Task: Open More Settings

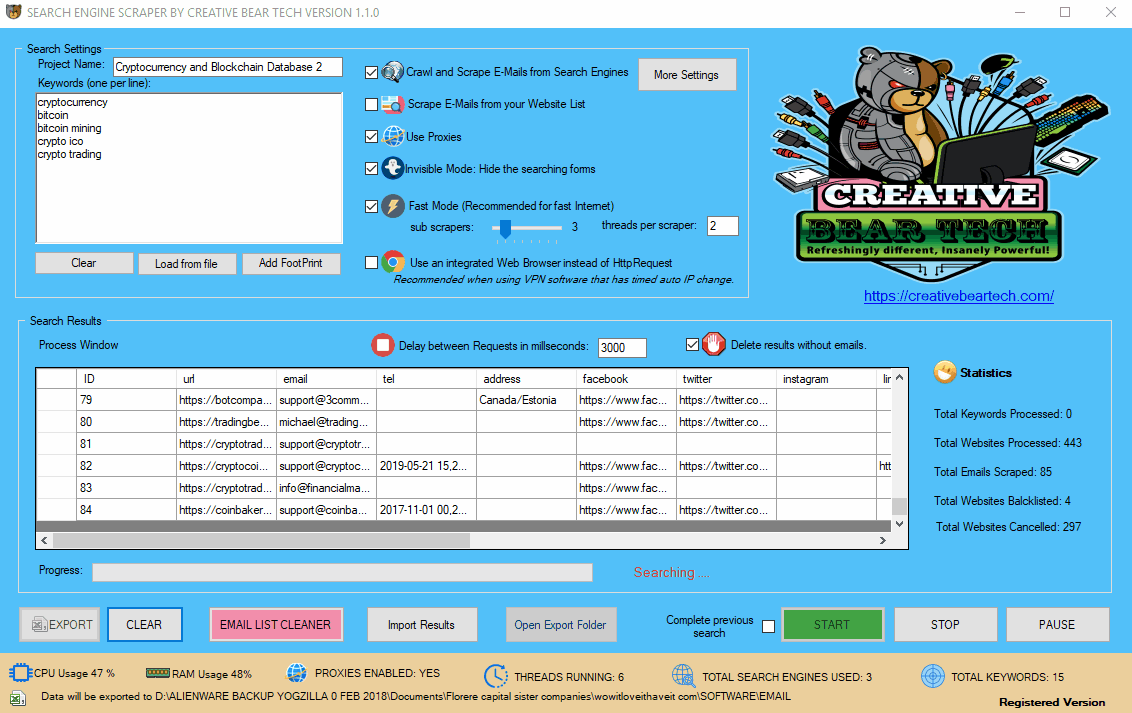Action: click(x=687, y=74)
